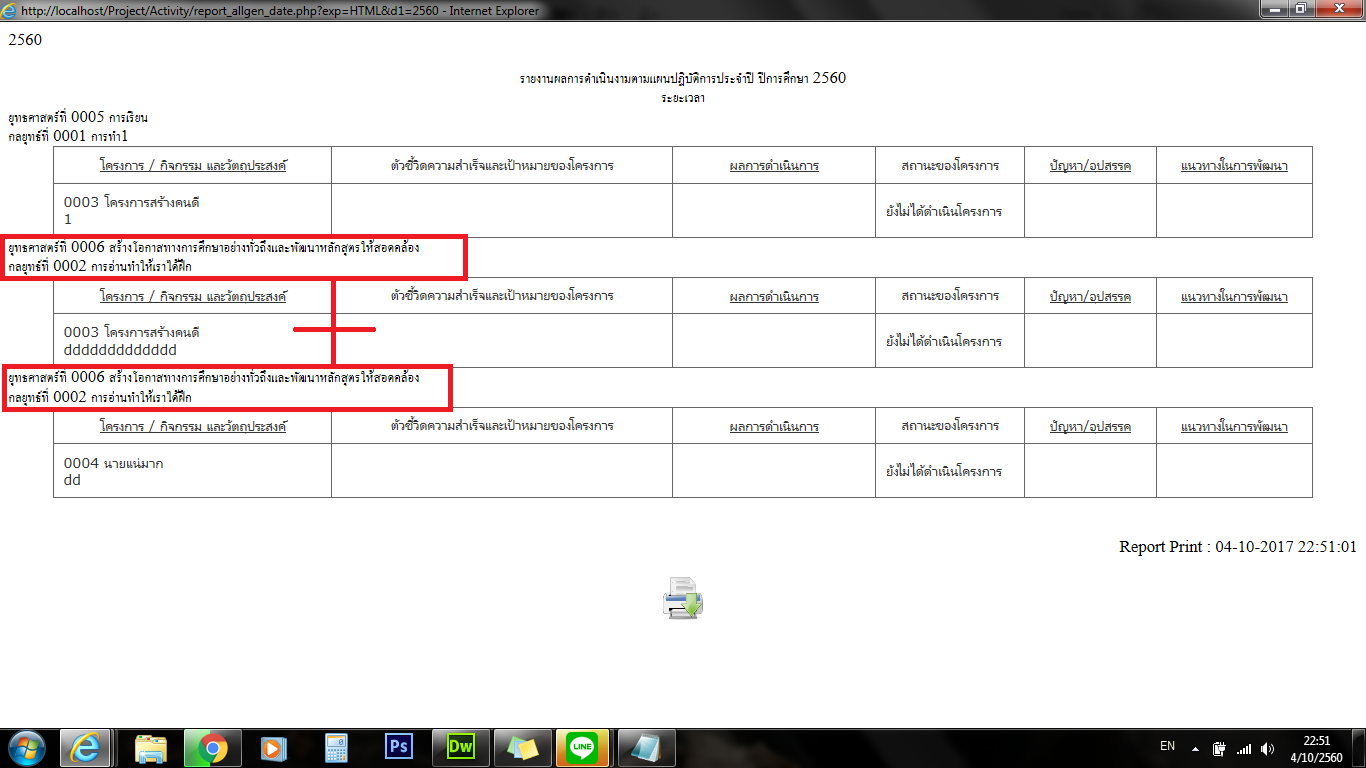Click the EN language indicator in the tray
The width and height of the screenshot is (1366, 768).
[1167, 746]
